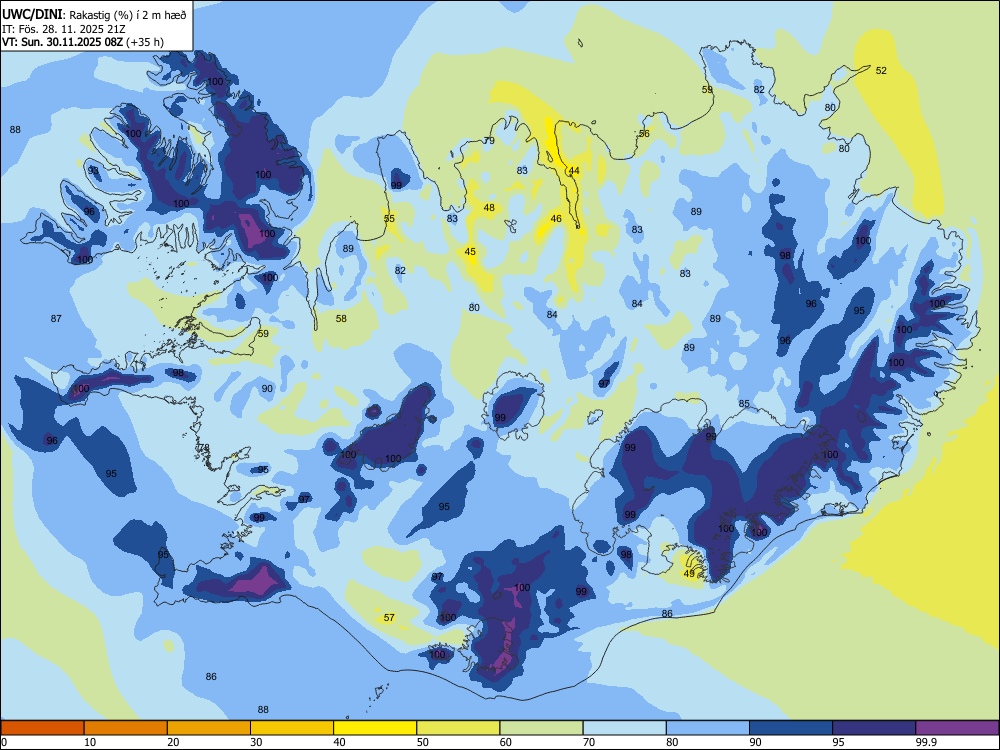The image size is (1000, 750).
Task: Click the '46' humidity value on the map
Action: click(556, 219)
